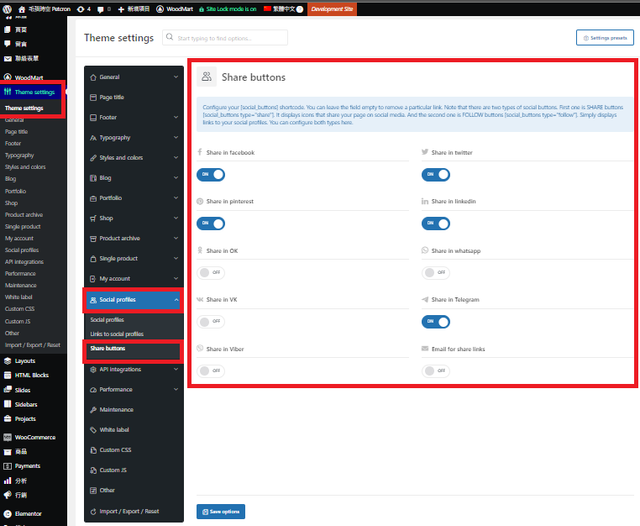Disable the Share in linkedin toggle
Screen dimensions: 640x526
[436, 224]
